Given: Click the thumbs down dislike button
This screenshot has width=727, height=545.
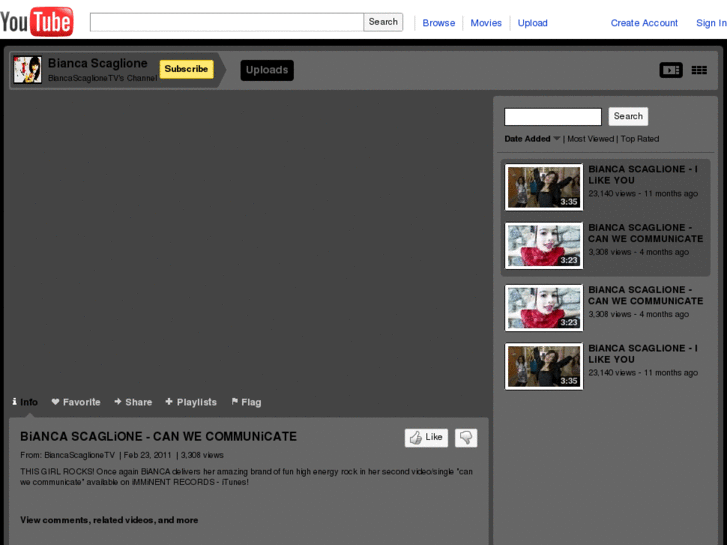Looking at the screenshot, I should coord(466,437).
